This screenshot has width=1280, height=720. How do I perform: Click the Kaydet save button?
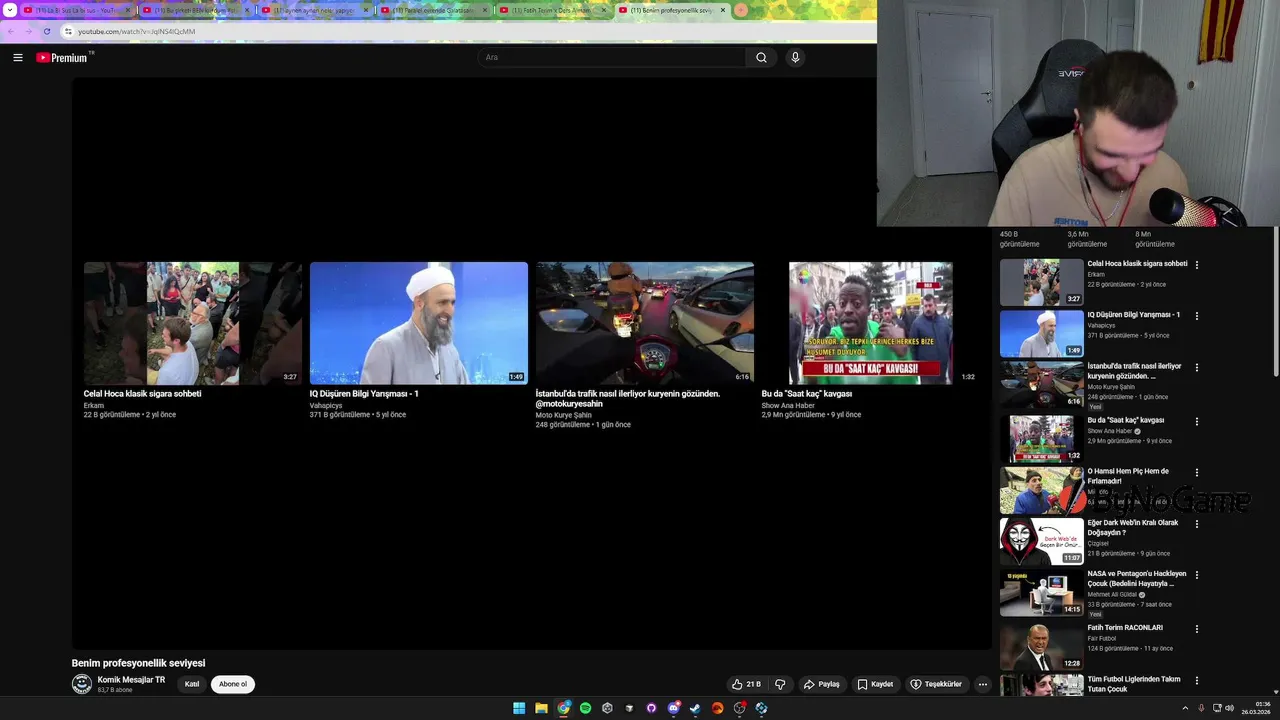tap(875, 684)
